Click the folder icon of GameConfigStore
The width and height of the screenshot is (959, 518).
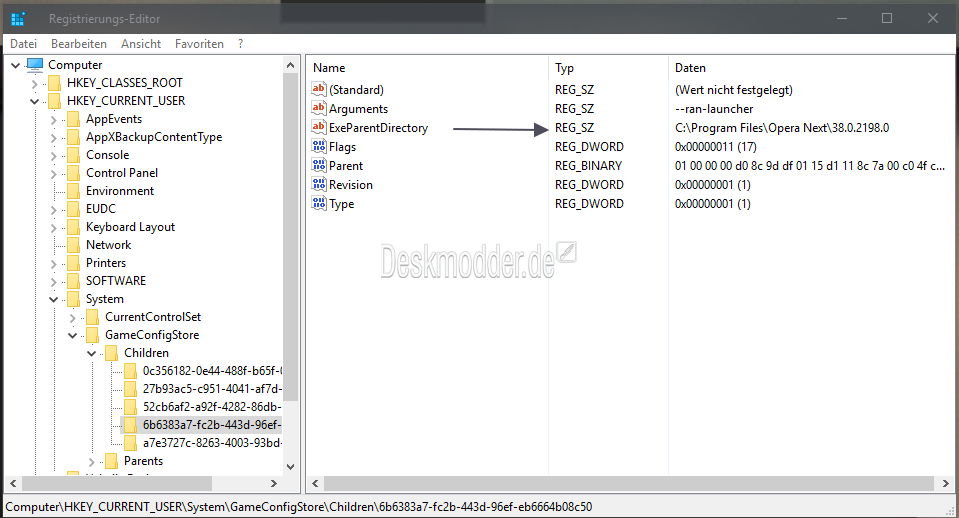(93, 335)
